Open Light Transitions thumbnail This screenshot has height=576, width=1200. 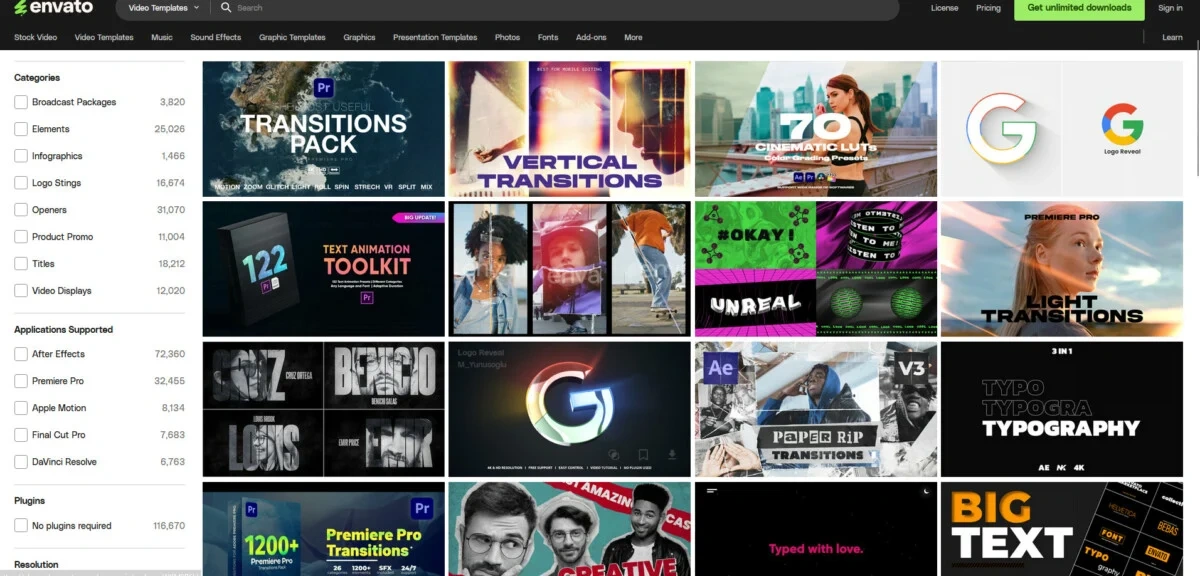(1062, 269)
